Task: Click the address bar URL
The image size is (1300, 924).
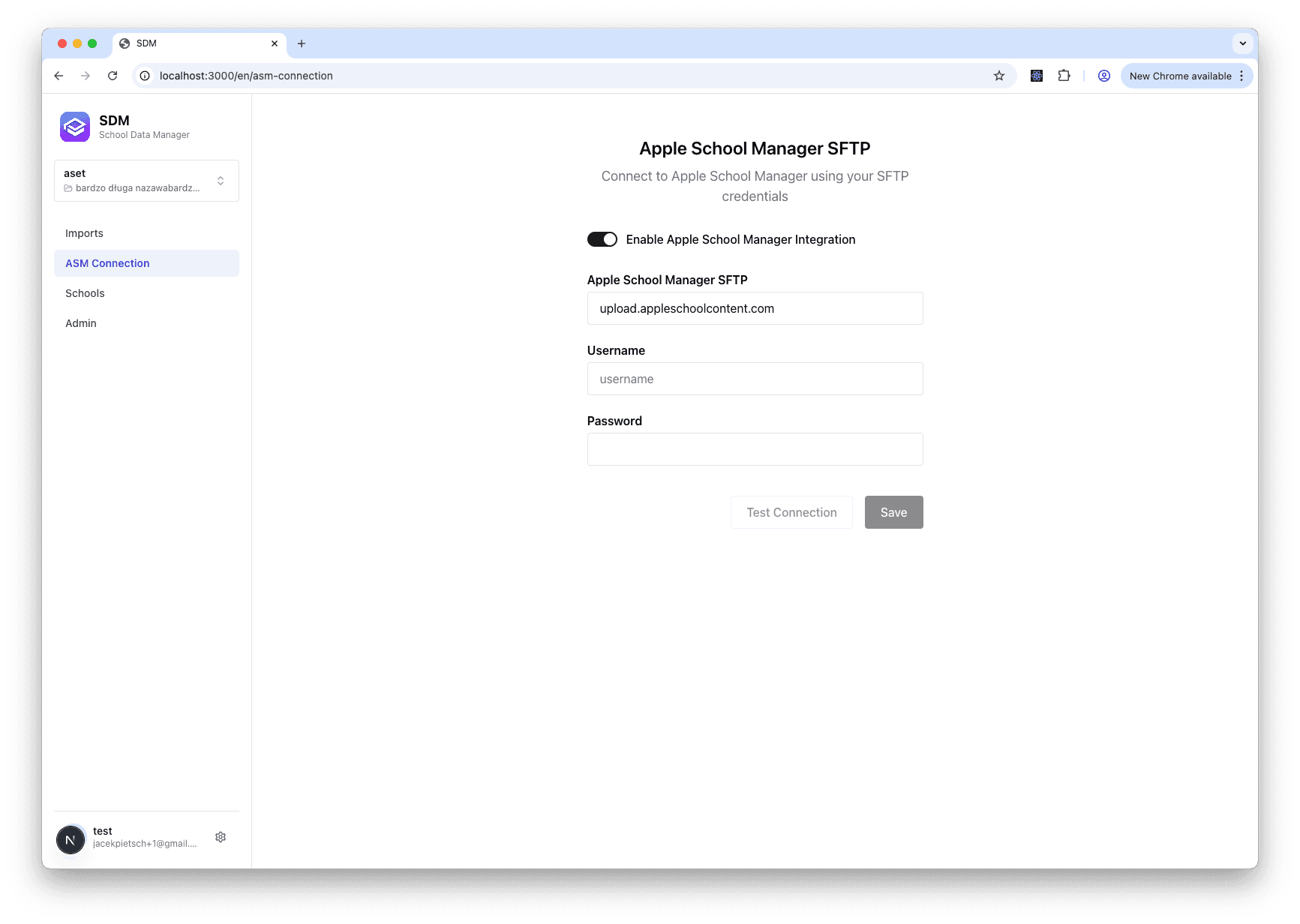Action: coord(246,76)
